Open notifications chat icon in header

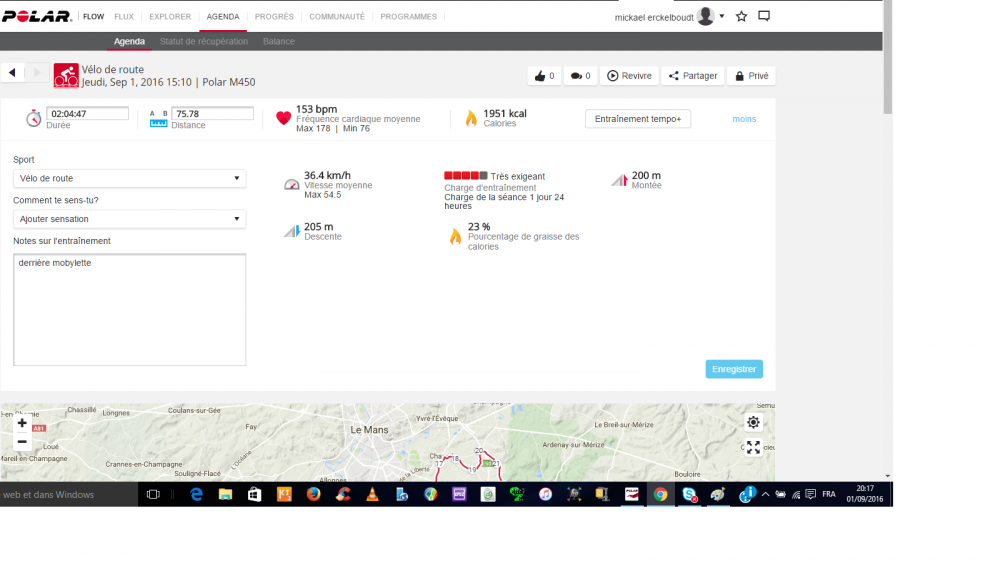pos(764,16)
